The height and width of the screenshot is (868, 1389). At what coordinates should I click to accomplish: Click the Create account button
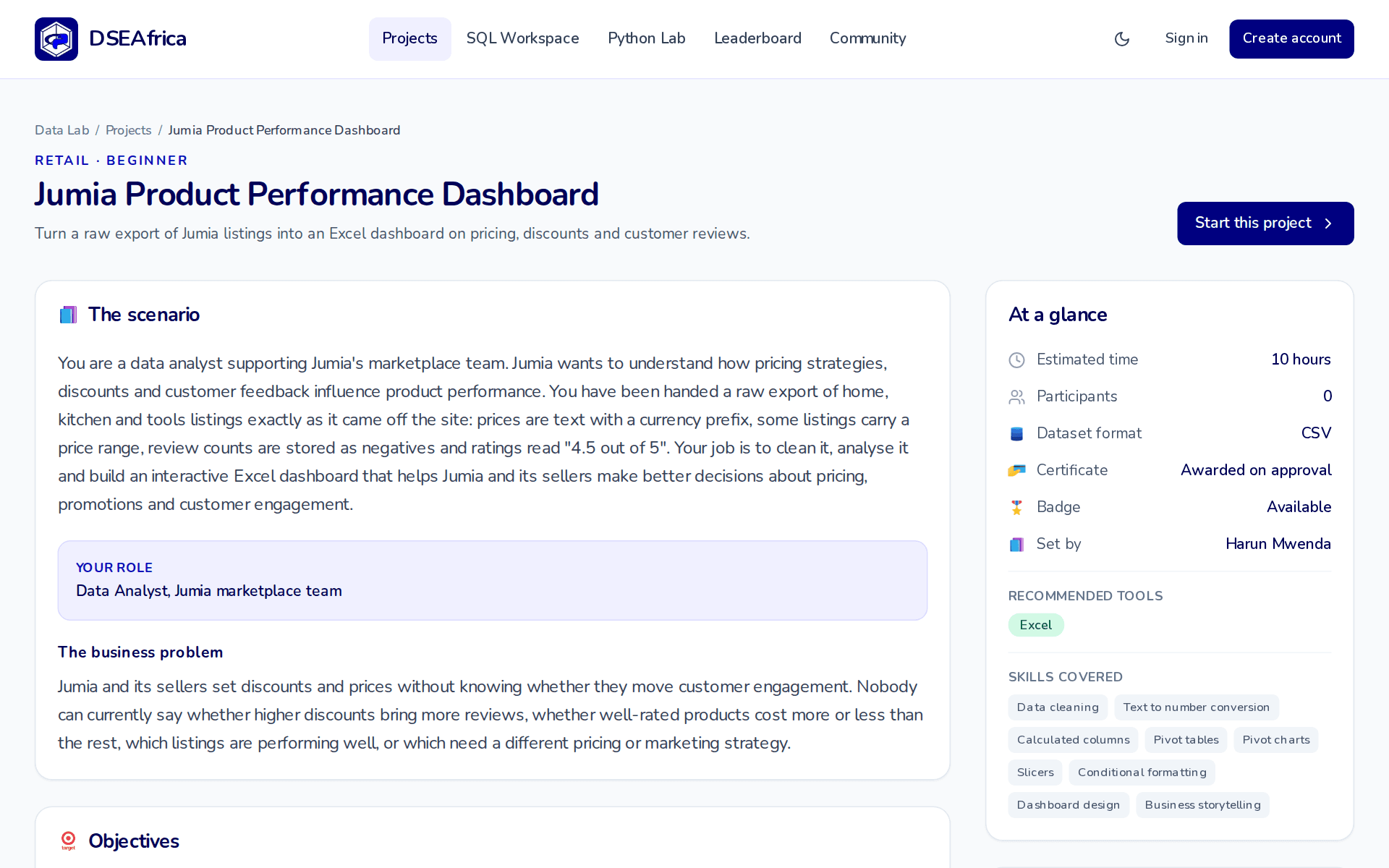tap(1291, 39)
